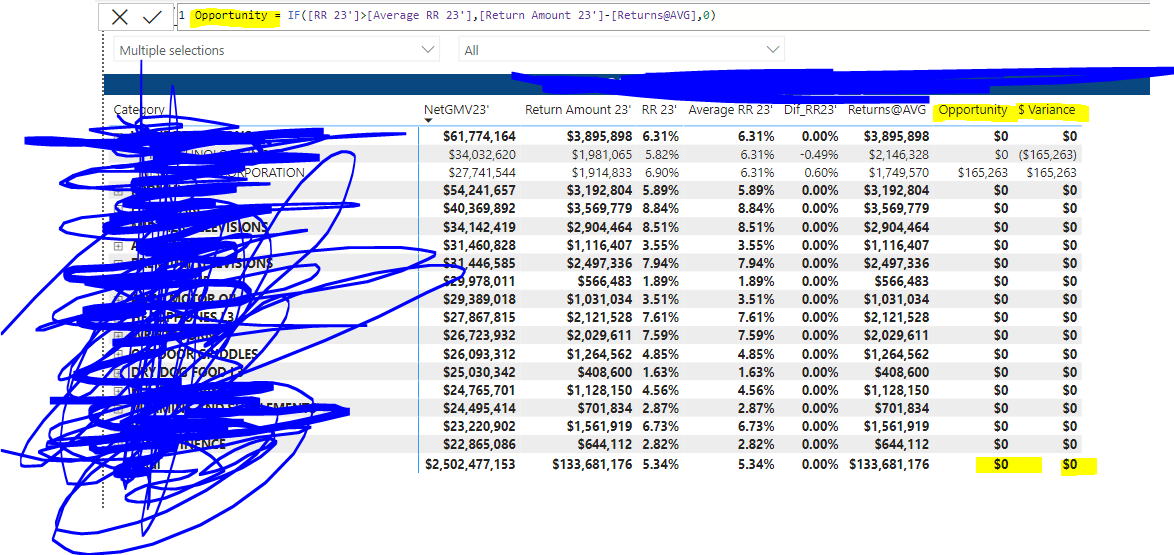Select the Returns@AVG value $2,146,328
This screenshot has width=1174, height=555.
(x=898, y=154)
